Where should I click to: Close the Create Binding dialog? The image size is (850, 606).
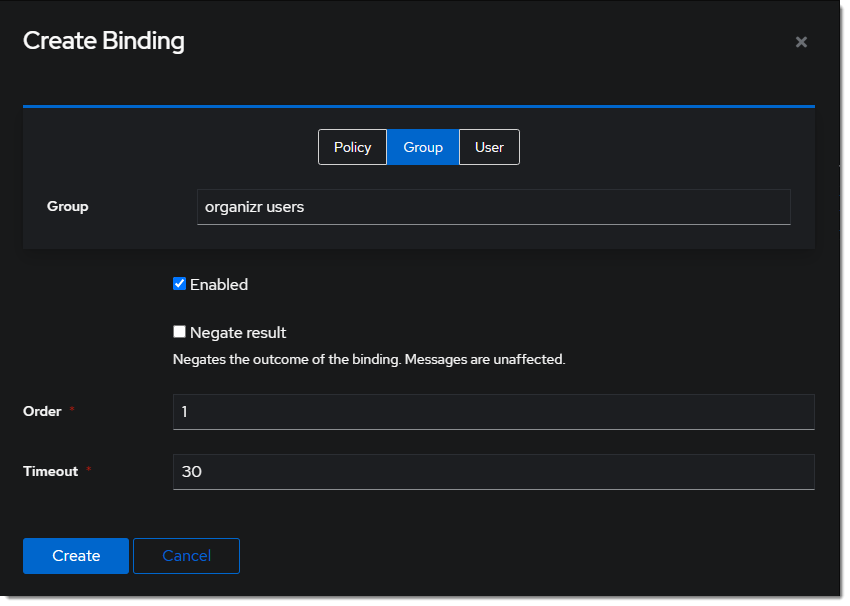click(801, 42)
